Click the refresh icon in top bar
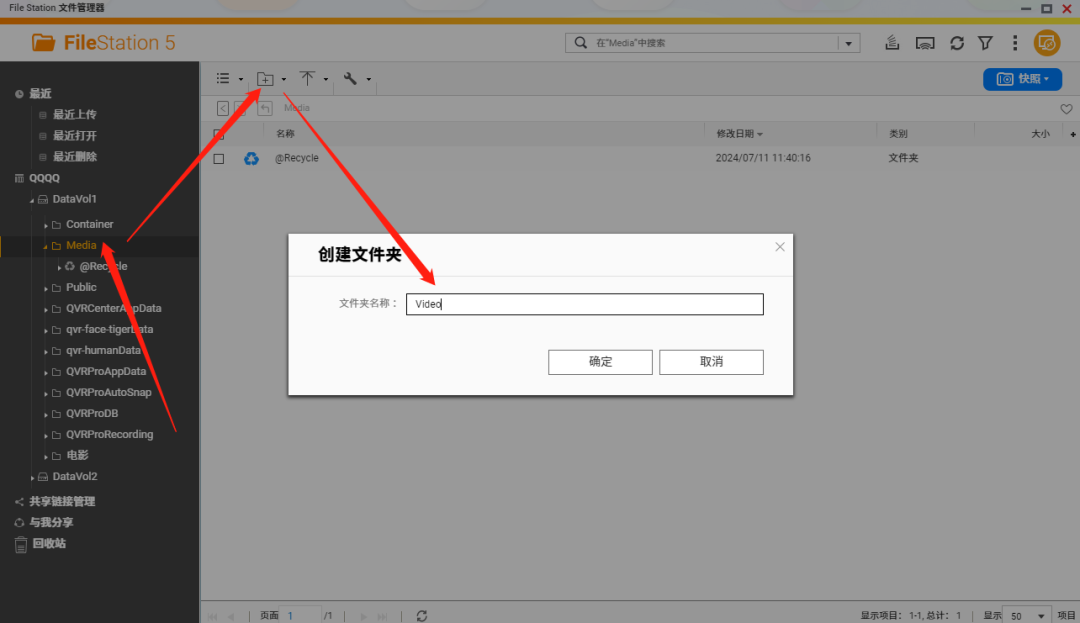The width and height of the screenshot is (1080, 623). click(957, 43)
